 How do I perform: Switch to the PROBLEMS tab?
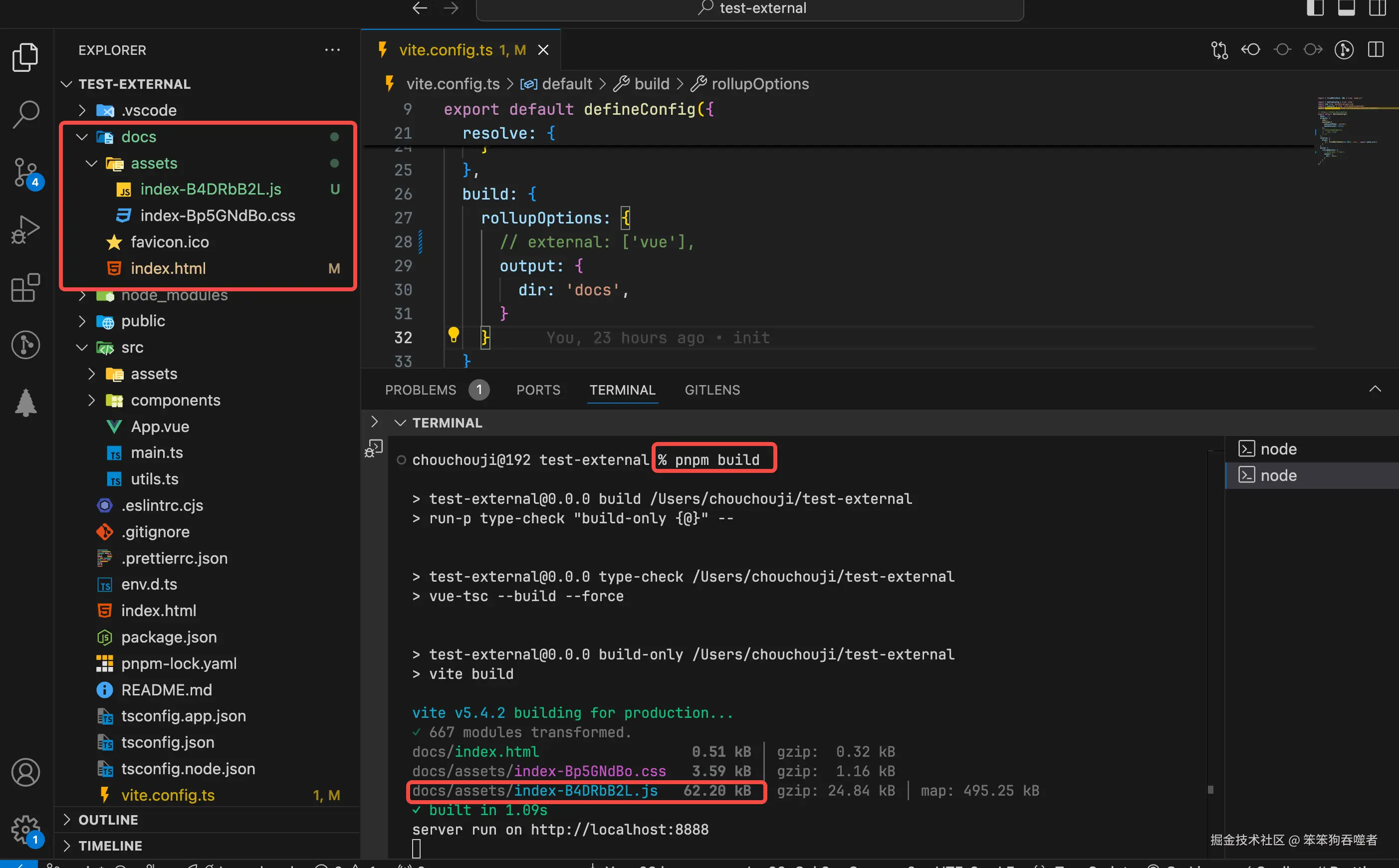coord(420,390)
